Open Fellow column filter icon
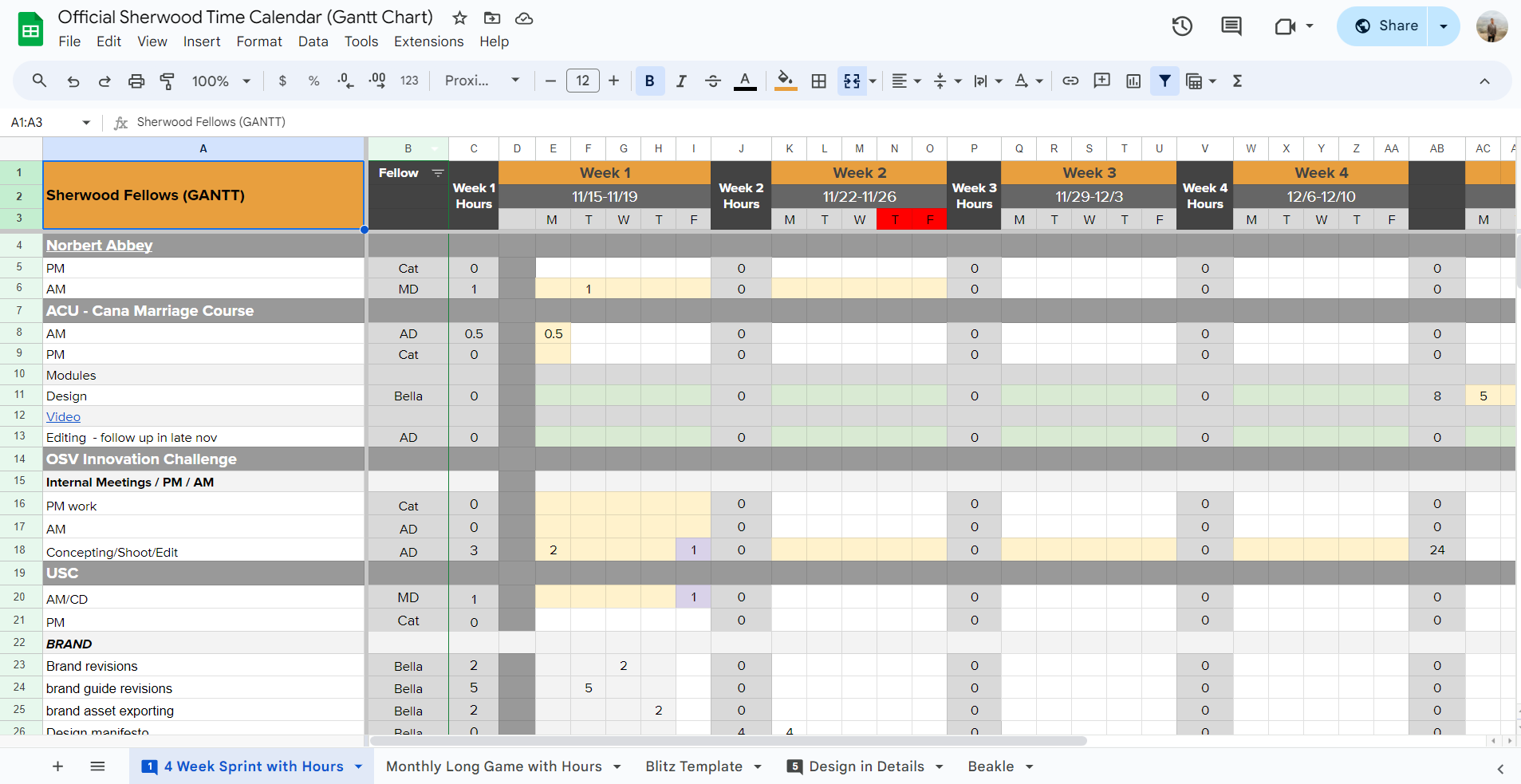Viewport: 1521px width, 784px height. pyautogui.click(x=437, y=172)
